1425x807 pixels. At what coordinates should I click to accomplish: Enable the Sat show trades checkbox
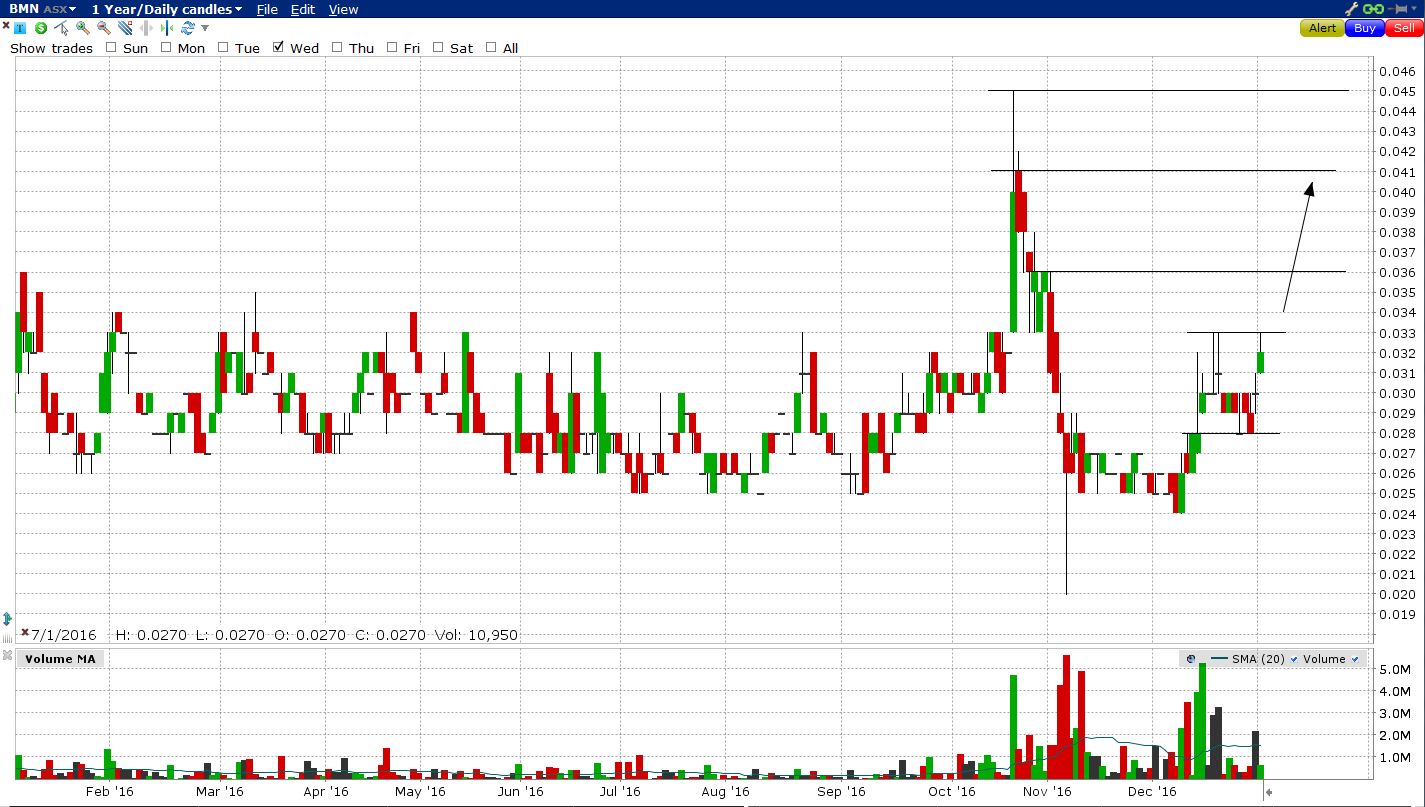coord(438,47)
